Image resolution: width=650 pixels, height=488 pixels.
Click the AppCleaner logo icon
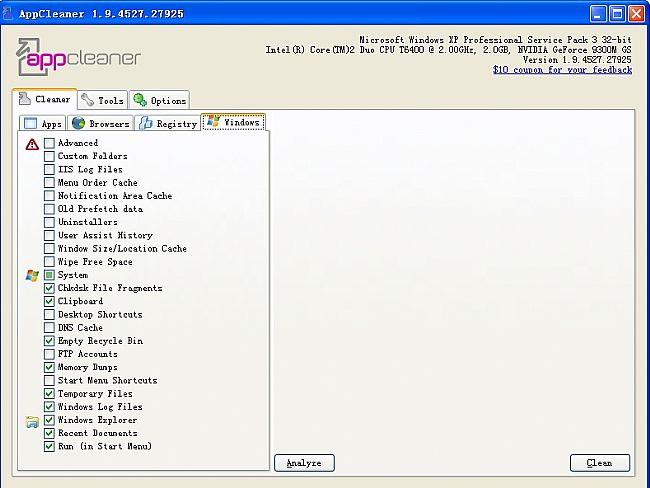35,58
